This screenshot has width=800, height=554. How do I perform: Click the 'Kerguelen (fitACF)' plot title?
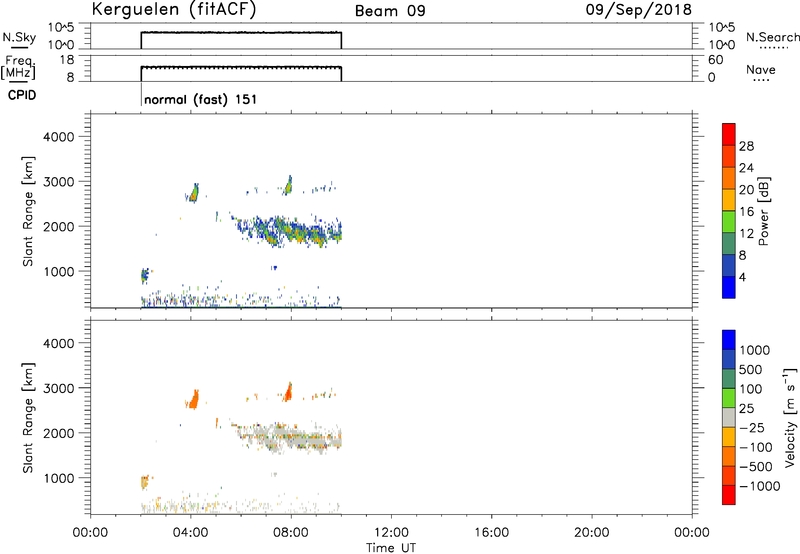click(x=173, y=10)
